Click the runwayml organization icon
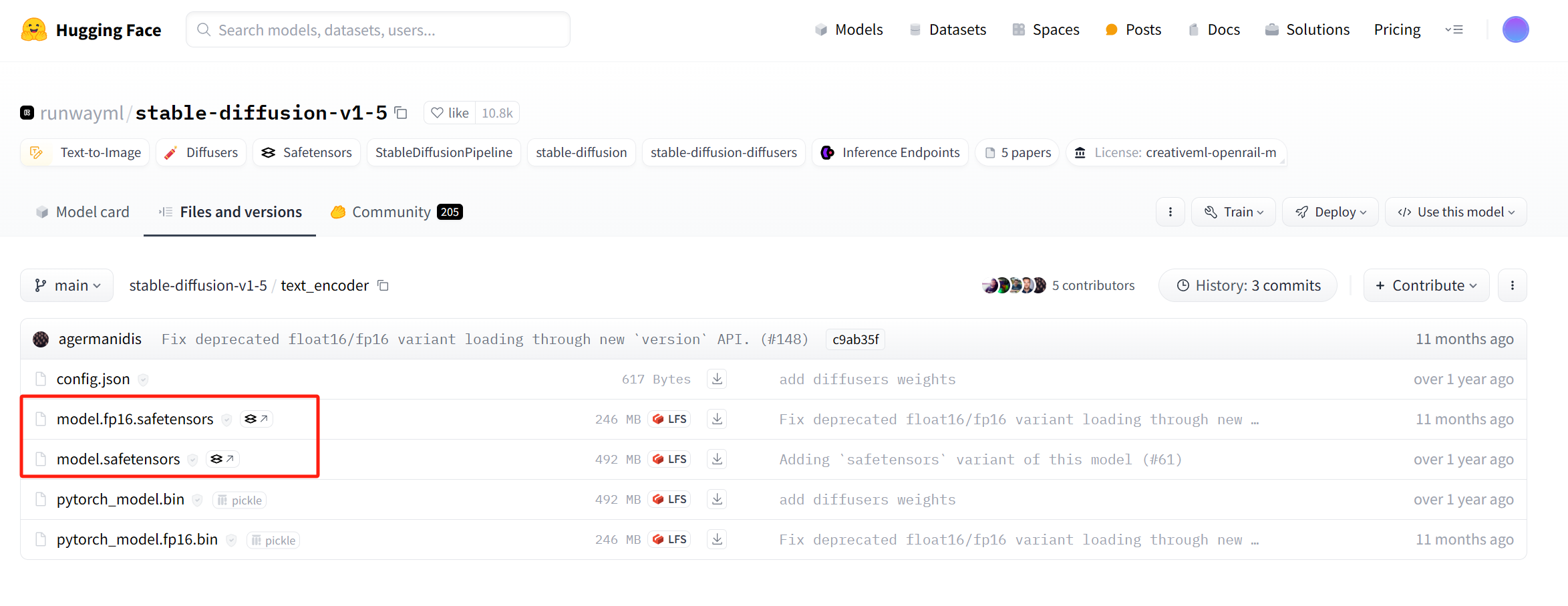The height and width of the screenshot is (606, 1568). coord(27,113)
